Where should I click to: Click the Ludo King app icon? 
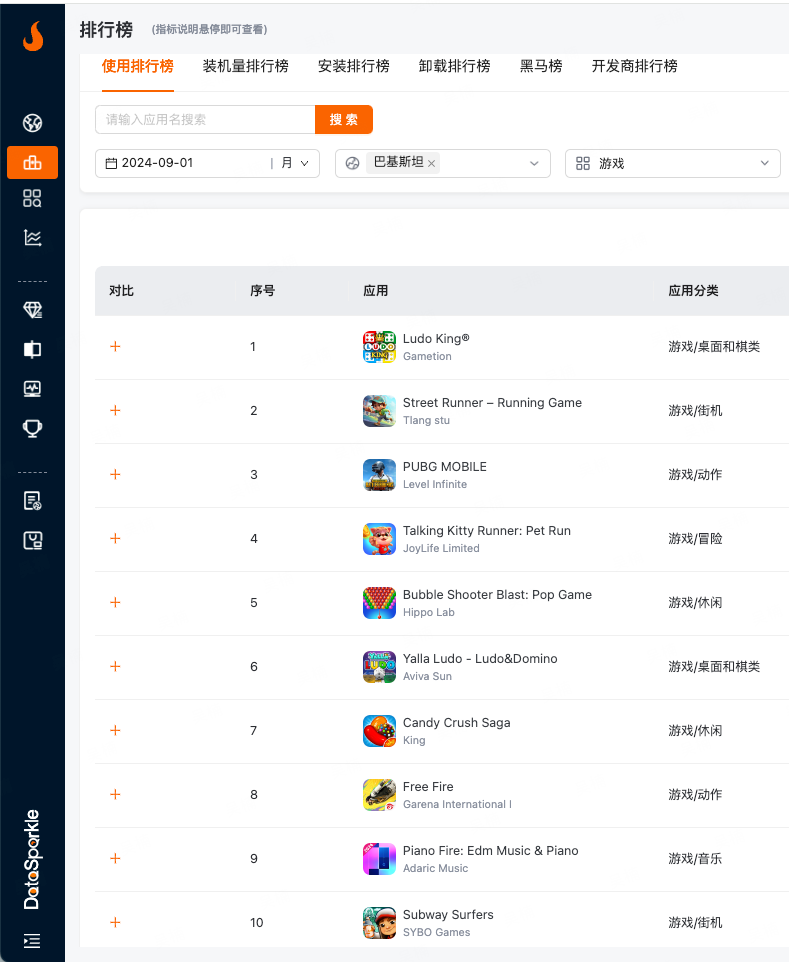point(379,347)
